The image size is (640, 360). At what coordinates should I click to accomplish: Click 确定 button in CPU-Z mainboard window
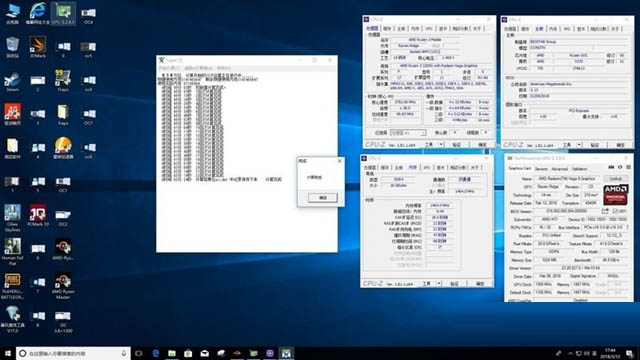point(620,145)
